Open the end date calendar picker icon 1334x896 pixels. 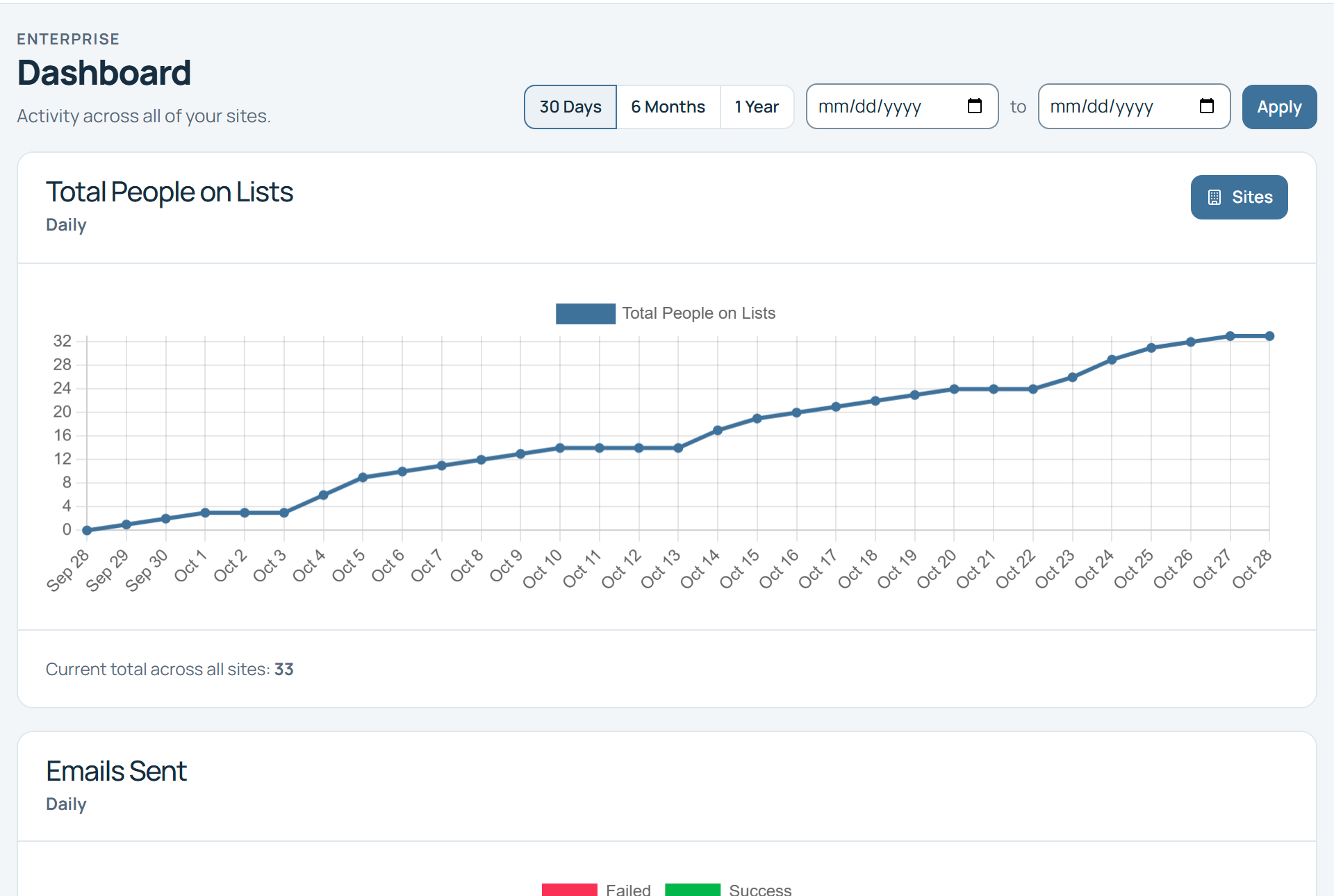[1206, 106]
